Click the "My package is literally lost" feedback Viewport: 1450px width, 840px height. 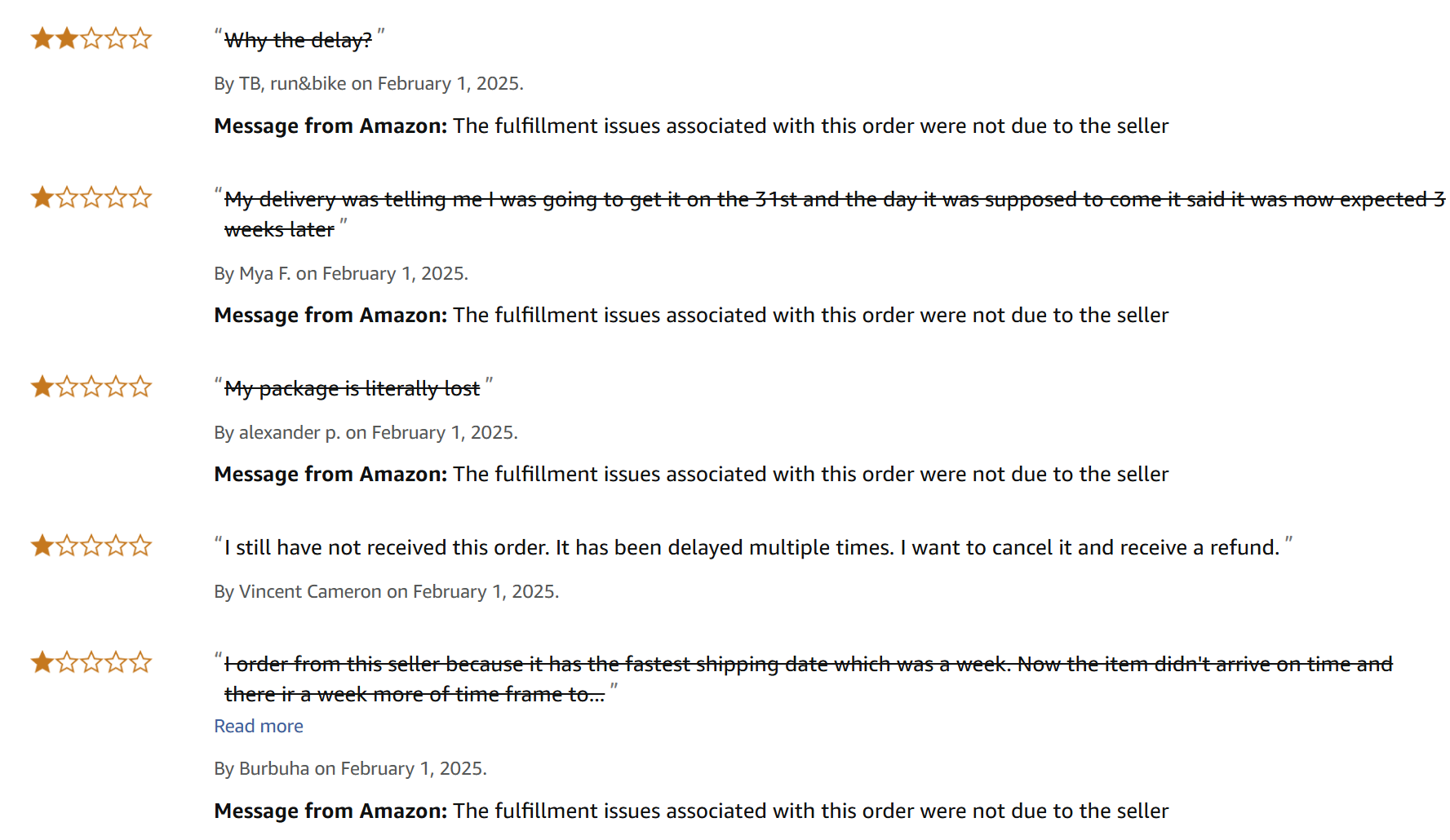click(352, 388)
